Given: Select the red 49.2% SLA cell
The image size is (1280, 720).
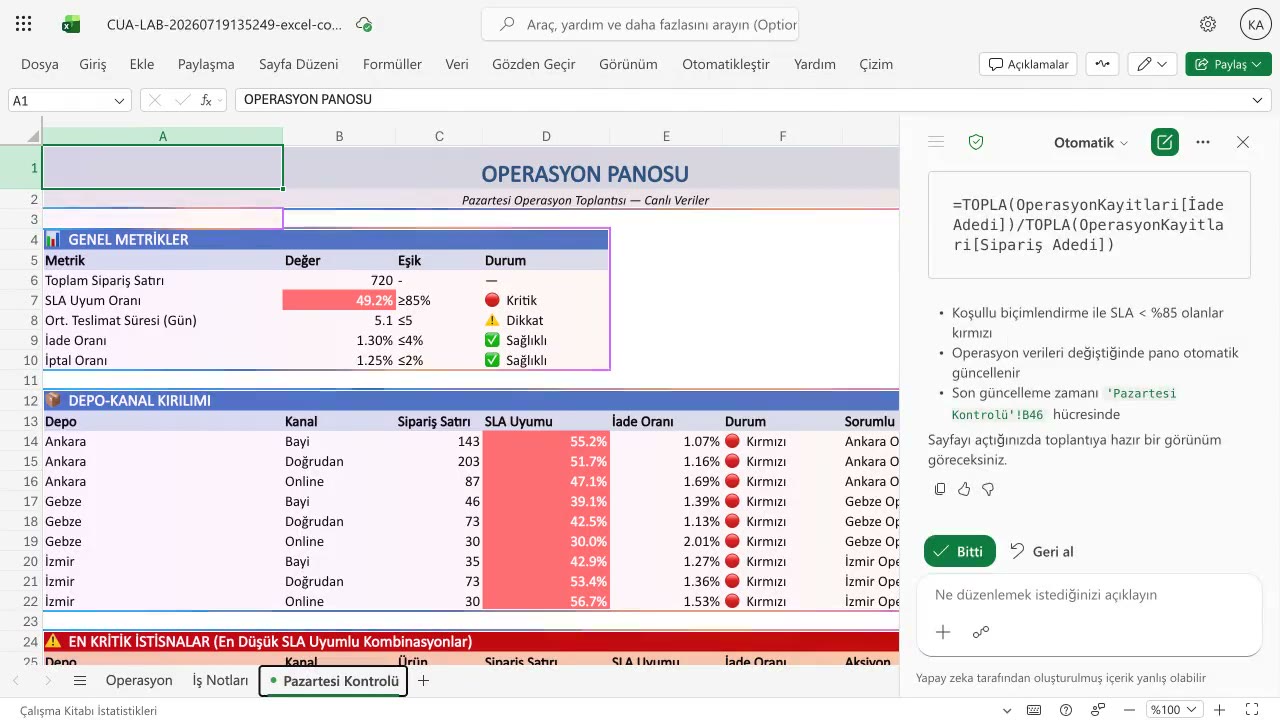Looking at the screenshot, I should coord(339,300).
